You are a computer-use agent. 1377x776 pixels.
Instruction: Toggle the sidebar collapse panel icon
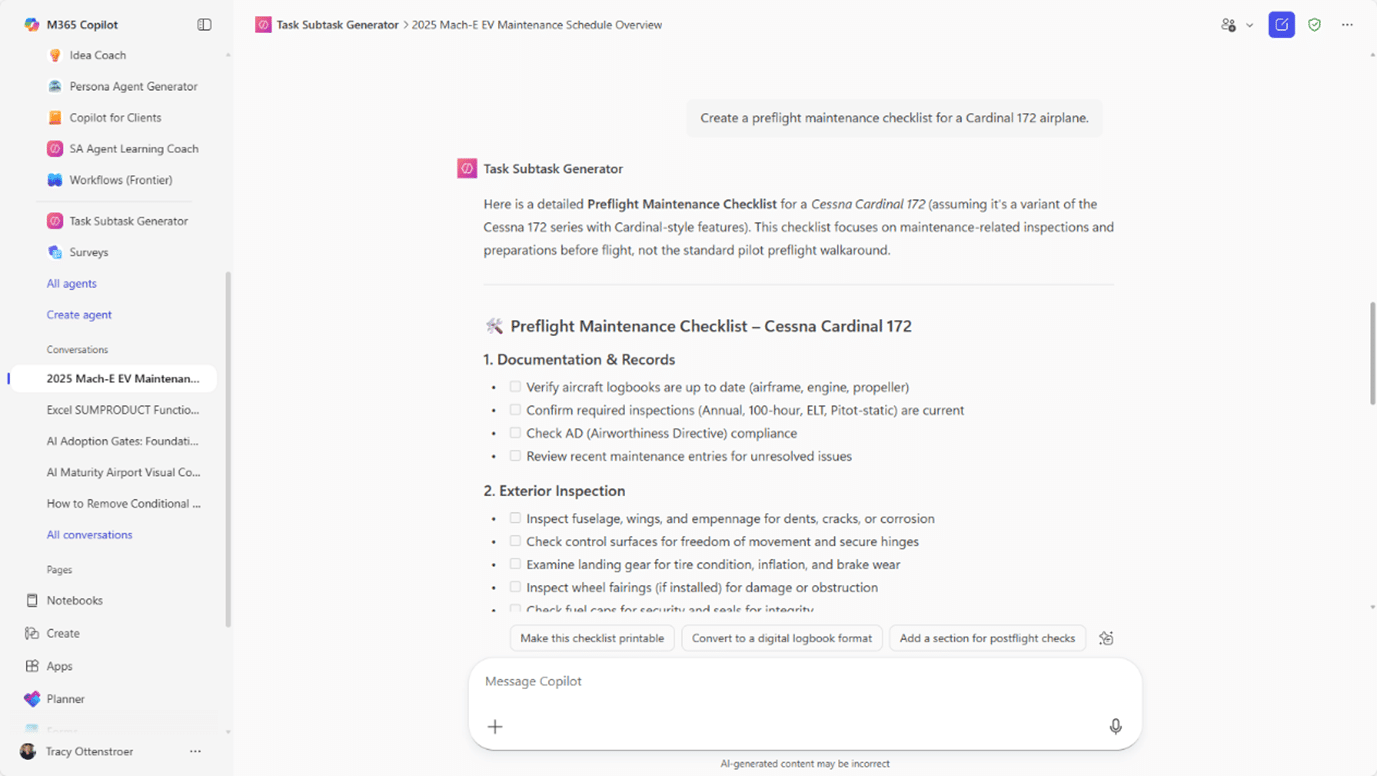point(204,25)
